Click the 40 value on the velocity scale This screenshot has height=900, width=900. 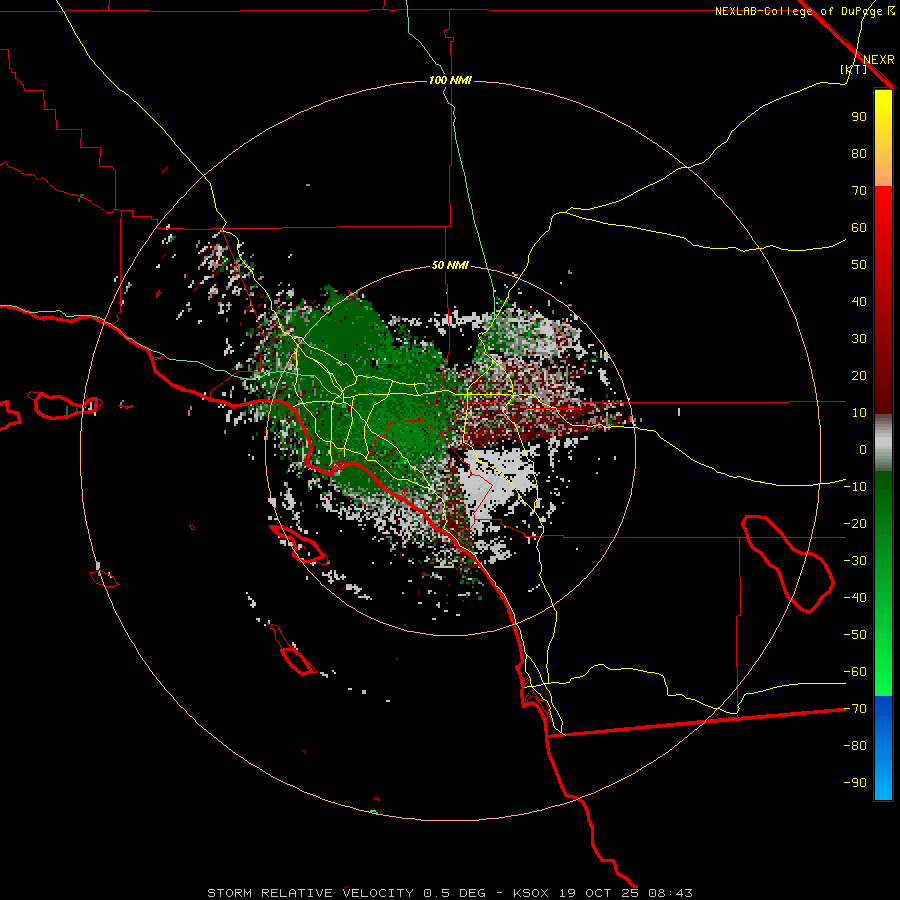(859, 302)
